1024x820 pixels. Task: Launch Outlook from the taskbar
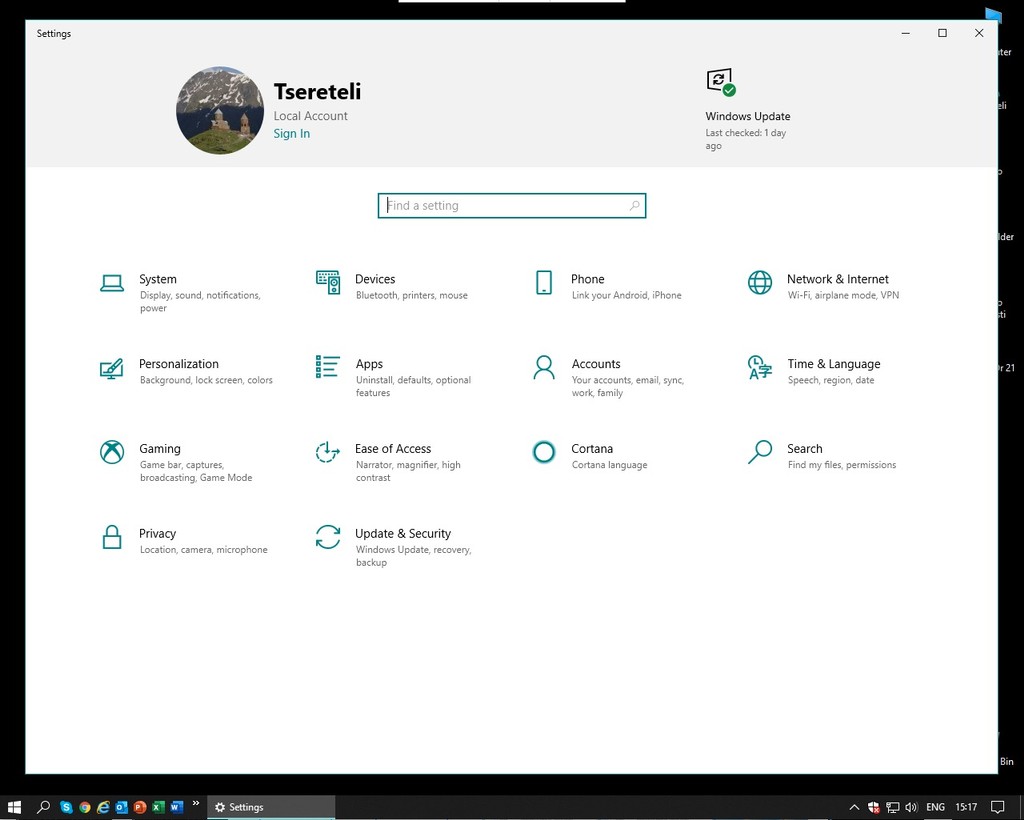(121, 808)
